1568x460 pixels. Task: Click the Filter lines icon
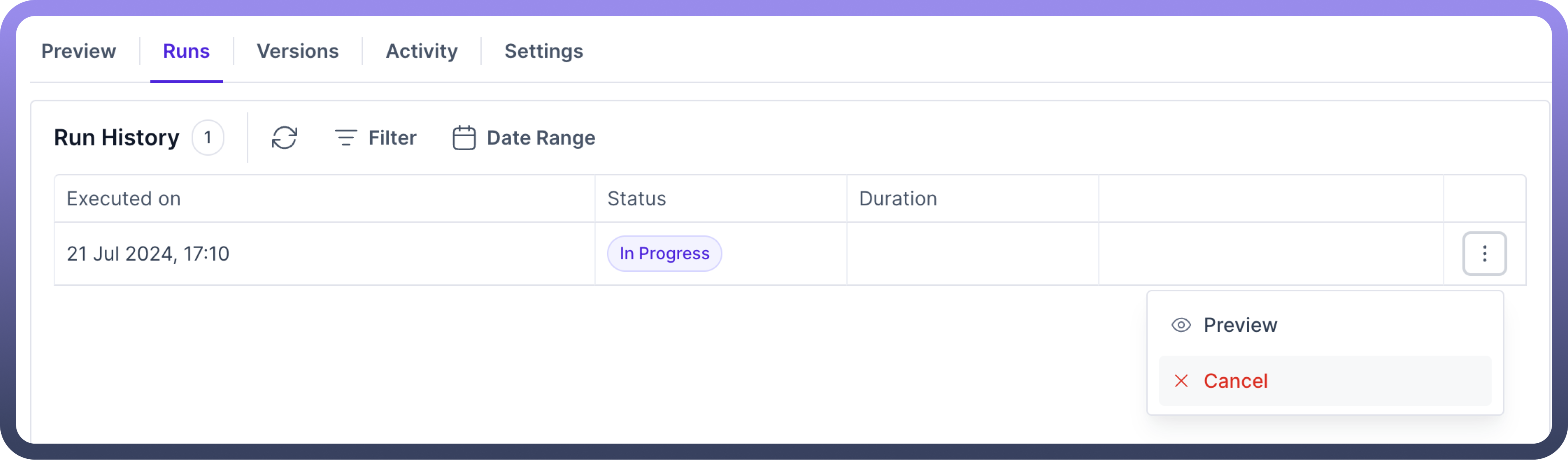(x=345, y=137)
